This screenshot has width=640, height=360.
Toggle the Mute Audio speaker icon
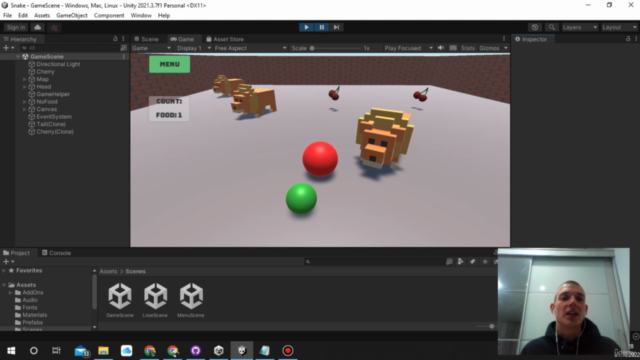(441, 48)
